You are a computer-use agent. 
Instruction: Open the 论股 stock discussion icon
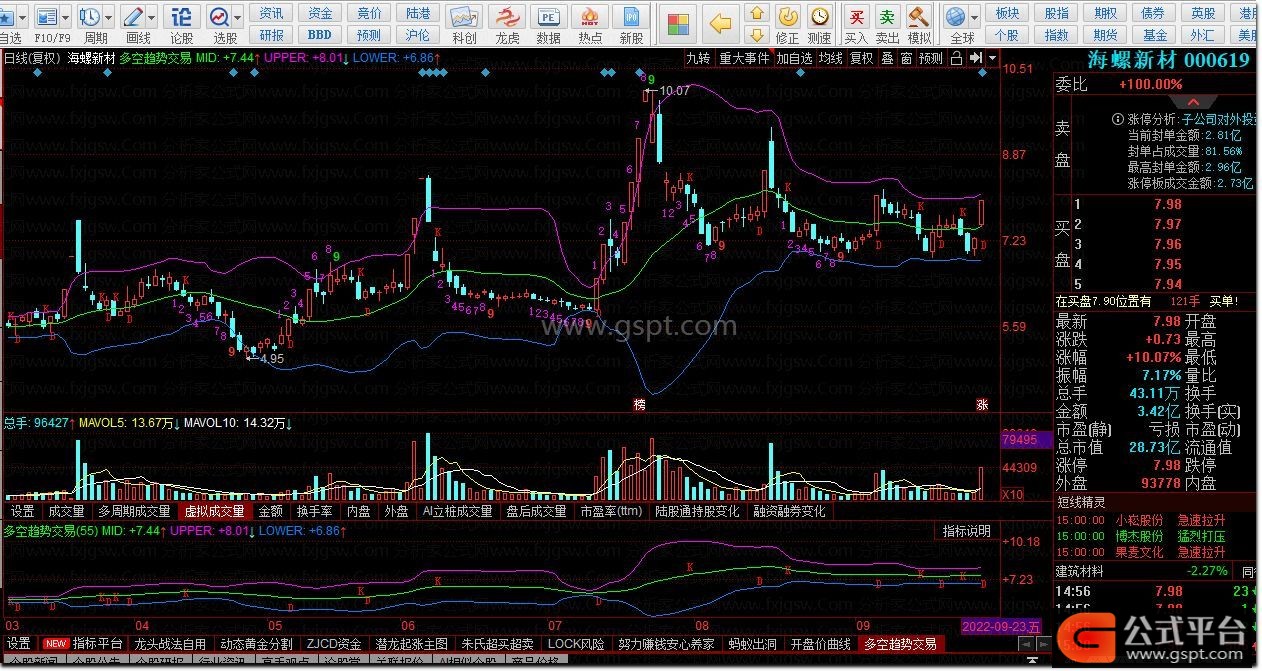coord(181,17)
